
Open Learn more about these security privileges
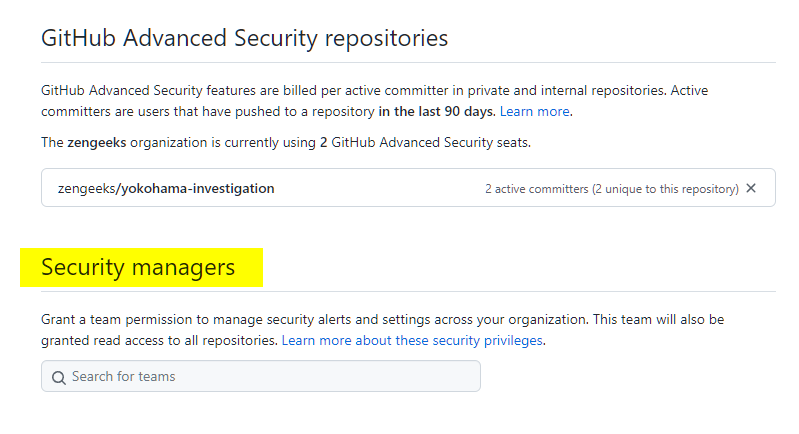pyautogui.click(x=412, y=341)
